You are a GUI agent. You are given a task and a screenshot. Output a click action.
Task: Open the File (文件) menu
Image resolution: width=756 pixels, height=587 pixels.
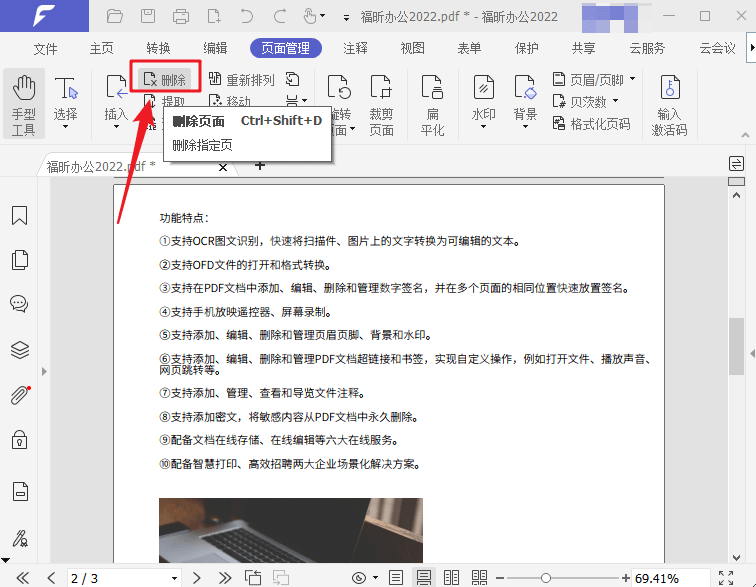pyautogui.click(x=45, y=48)
